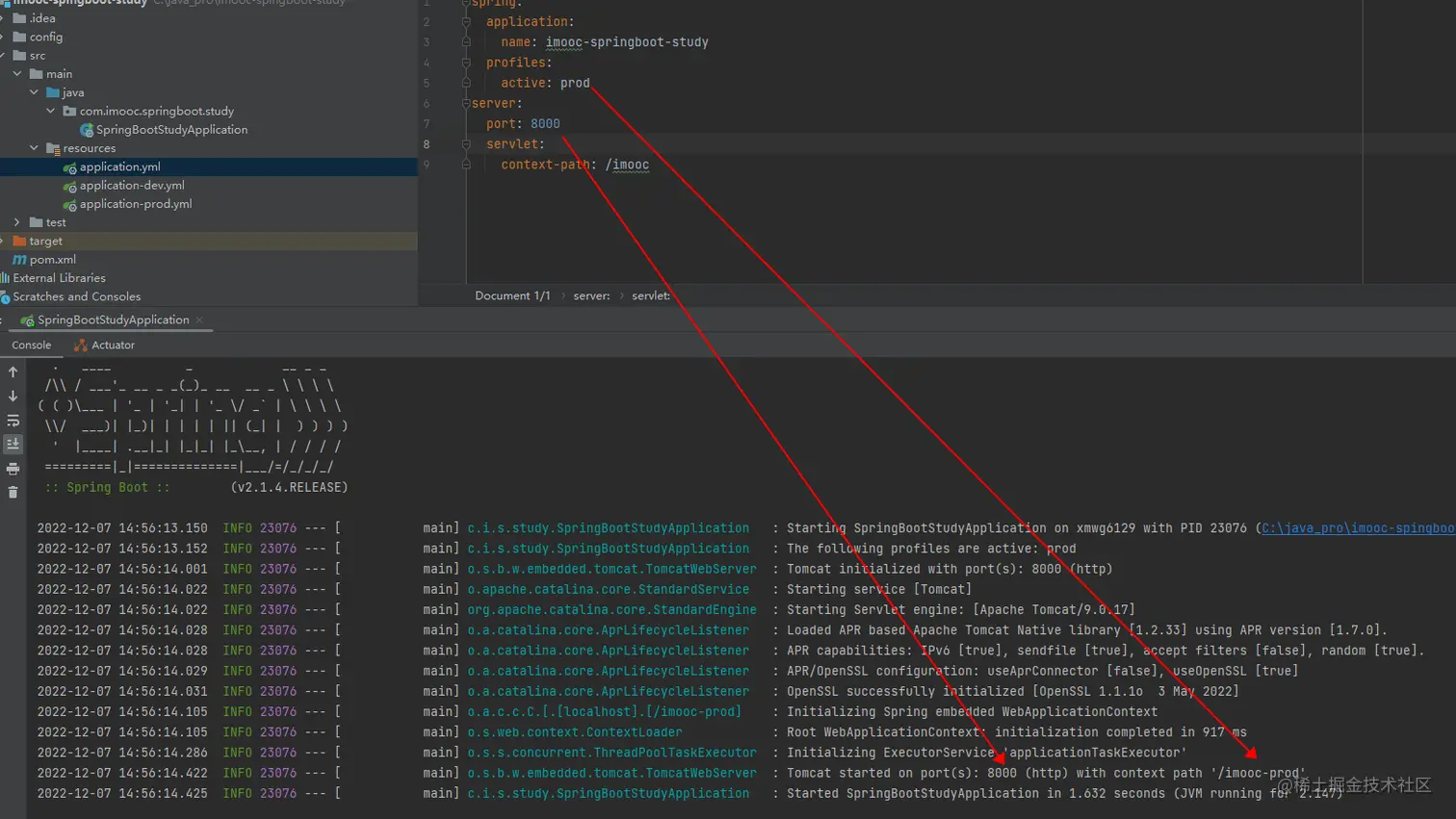
Task: Fold the profiles block at line 4
Action: point(466,63)
